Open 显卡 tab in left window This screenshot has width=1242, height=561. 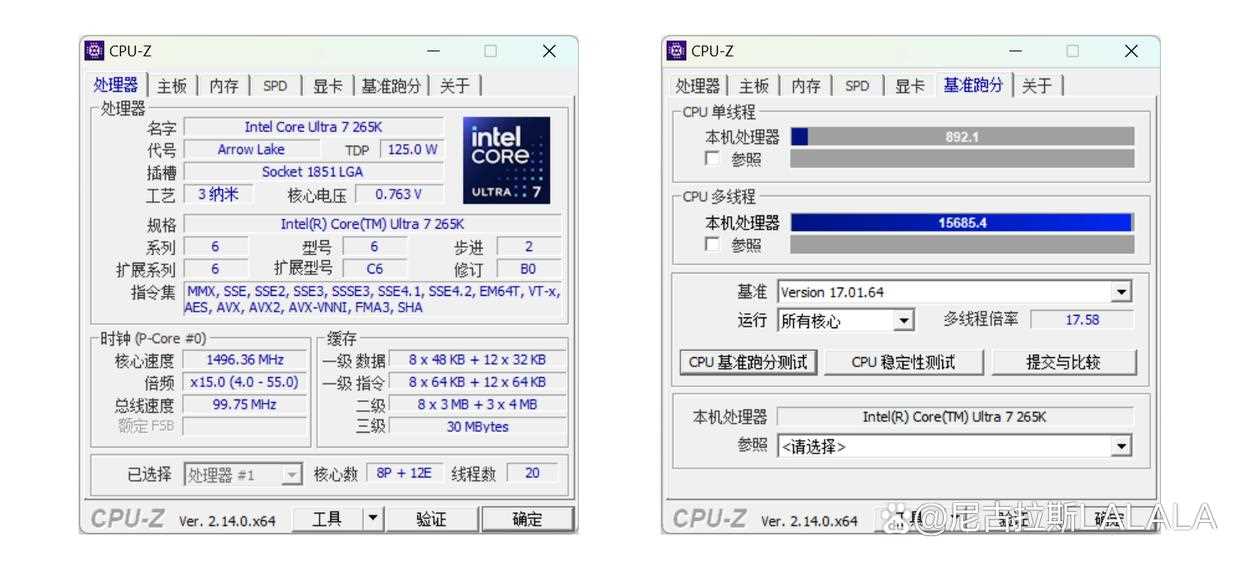pyautogui.click(x=328, y=86)
